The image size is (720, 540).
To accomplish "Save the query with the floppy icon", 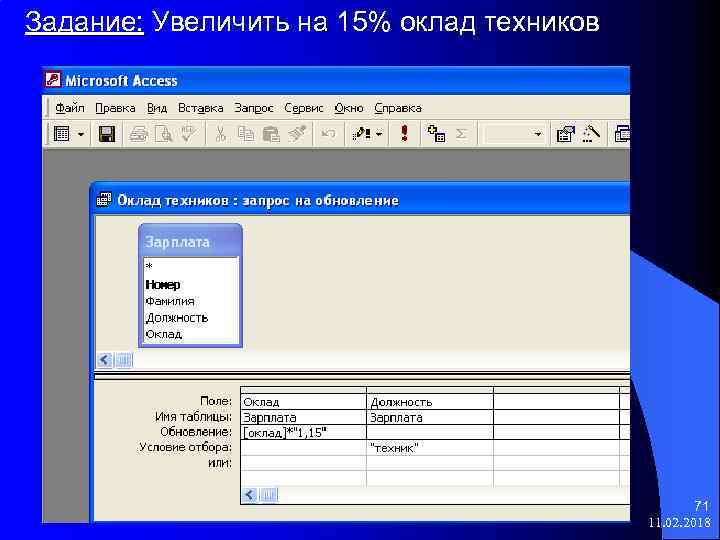I will point(107,134).
